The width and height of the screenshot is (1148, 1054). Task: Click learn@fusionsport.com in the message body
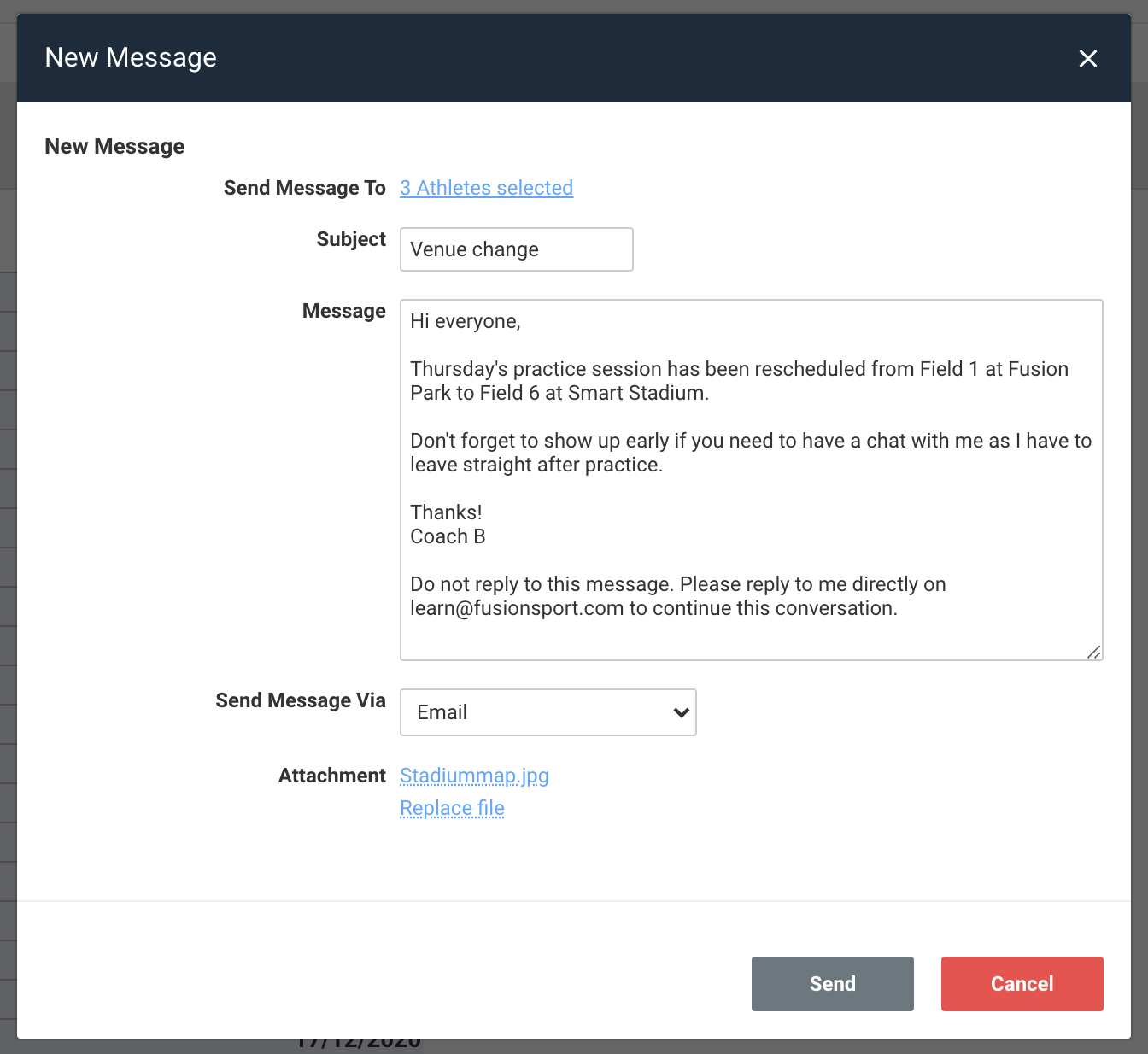pyautogui.click(x=517, y=608)
